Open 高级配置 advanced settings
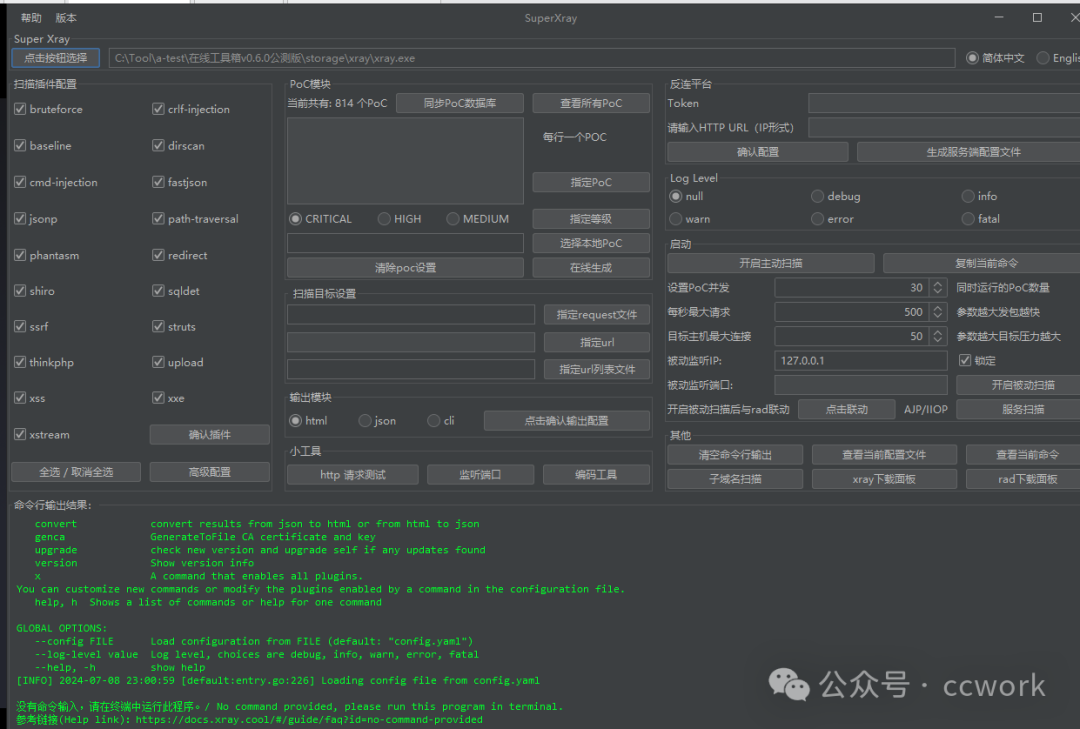 coord(209,472)
